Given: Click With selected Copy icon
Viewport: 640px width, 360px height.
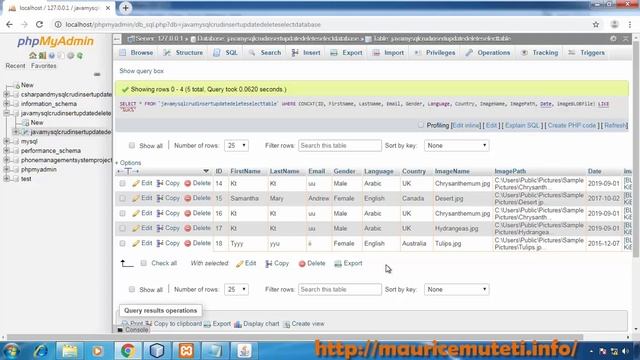Looking at the screenshot, I should [269, 264].
